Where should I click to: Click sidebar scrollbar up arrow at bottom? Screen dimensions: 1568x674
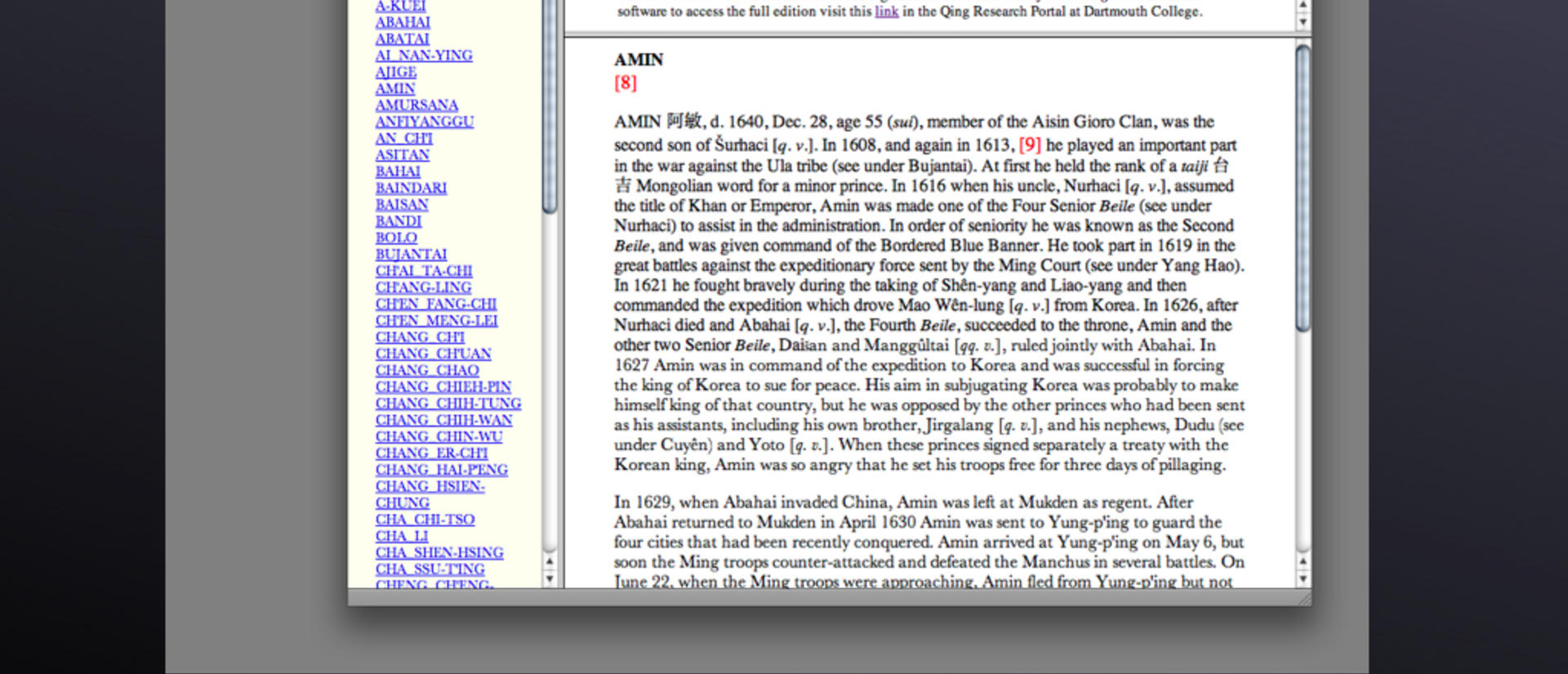tap(550, 561)
